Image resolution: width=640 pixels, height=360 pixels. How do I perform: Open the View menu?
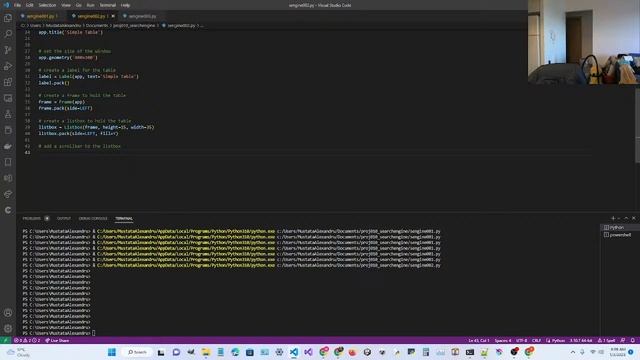click(66, 5)
